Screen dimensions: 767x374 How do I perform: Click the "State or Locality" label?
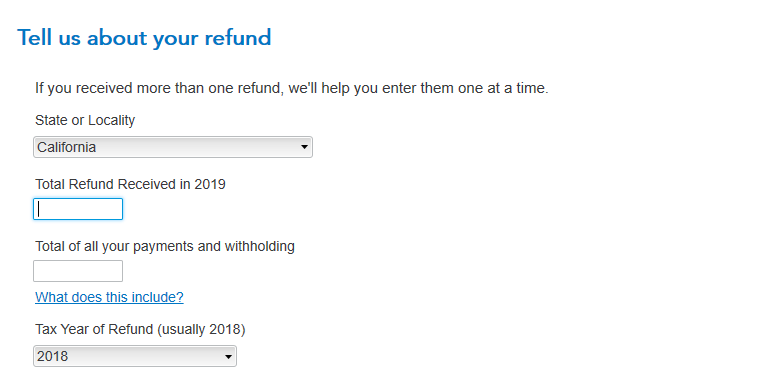85,120
